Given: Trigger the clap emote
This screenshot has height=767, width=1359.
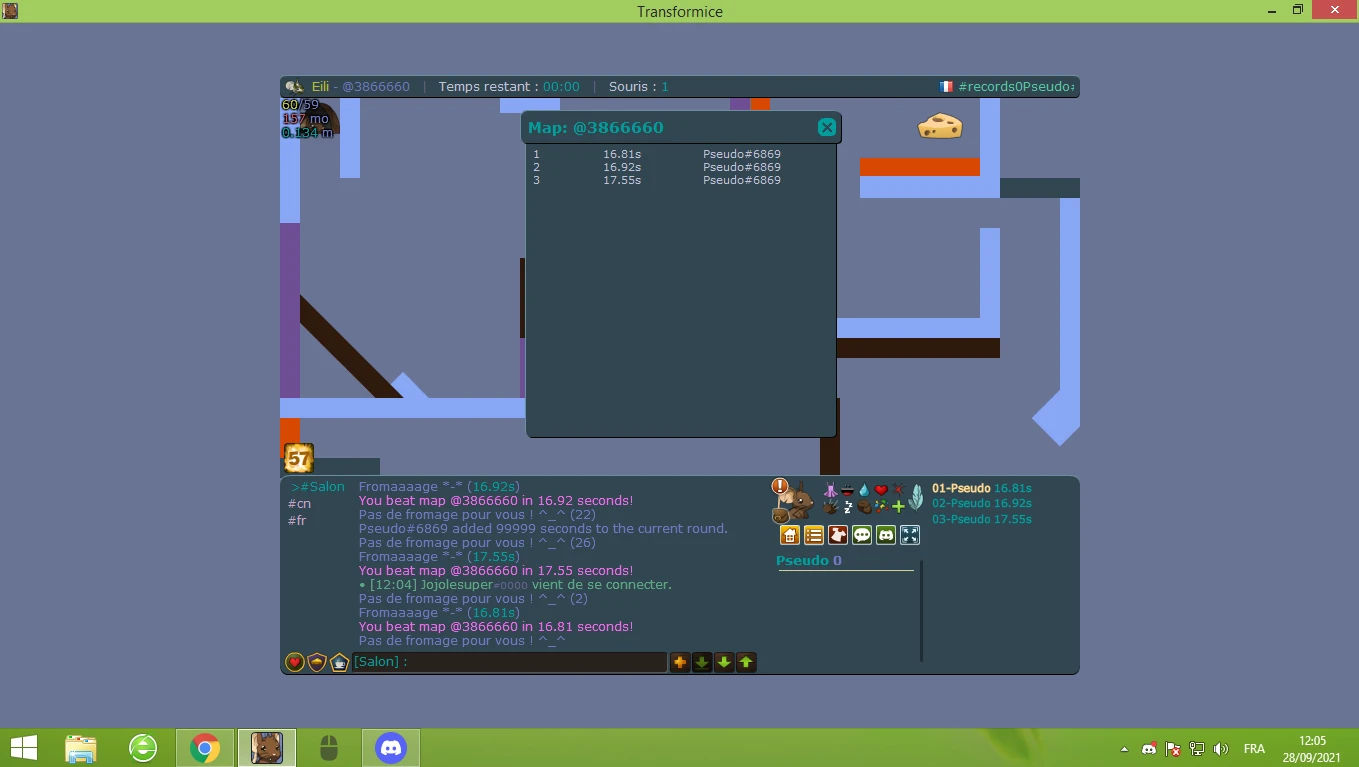Looking at the screenshot, I should coord(830,507).
